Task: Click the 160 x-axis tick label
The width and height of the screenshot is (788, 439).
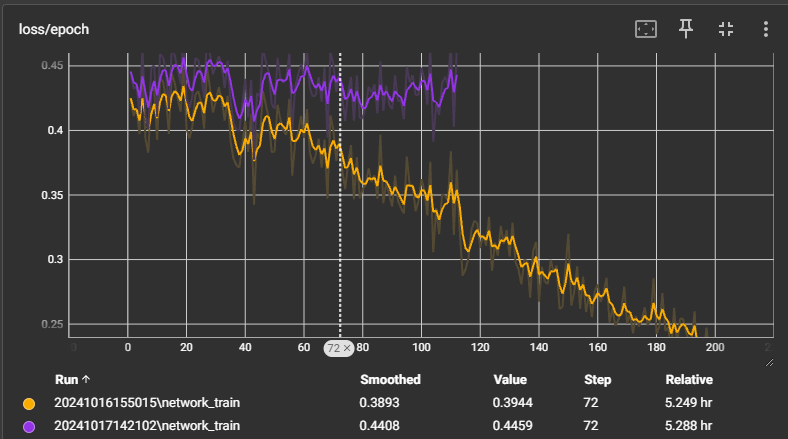Action: pos(598,348)
